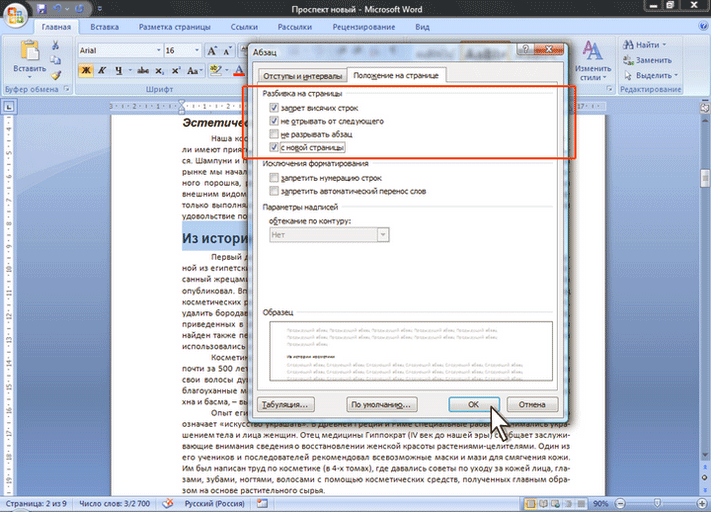Enable 'не разрывать абзац' checkbox
711x512 pixels.
(274, 134)
